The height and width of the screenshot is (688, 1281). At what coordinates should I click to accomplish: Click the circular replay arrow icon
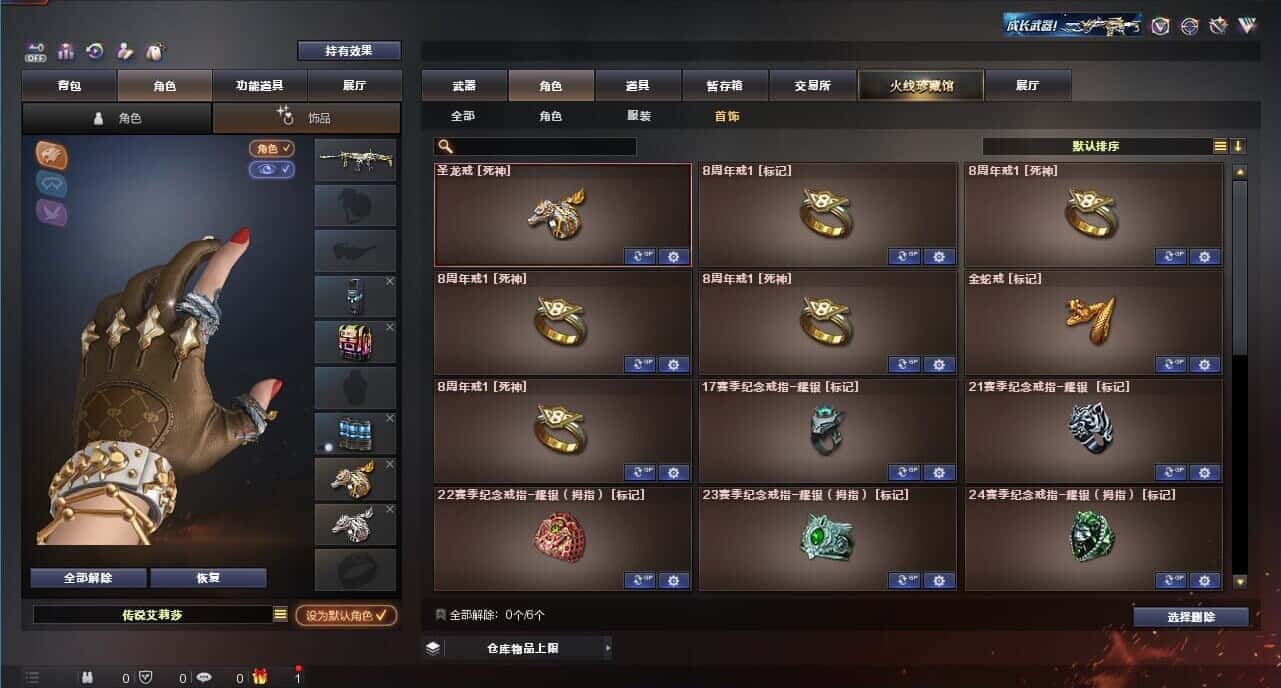pos(95,50)
